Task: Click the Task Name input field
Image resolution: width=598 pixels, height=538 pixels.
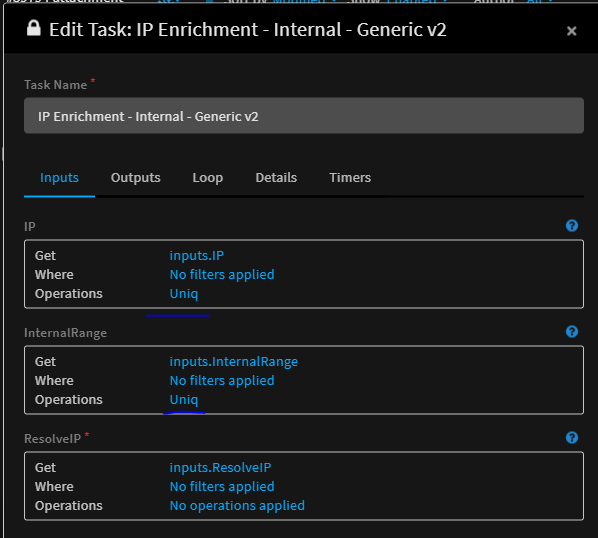Action: tap(304, 116)
